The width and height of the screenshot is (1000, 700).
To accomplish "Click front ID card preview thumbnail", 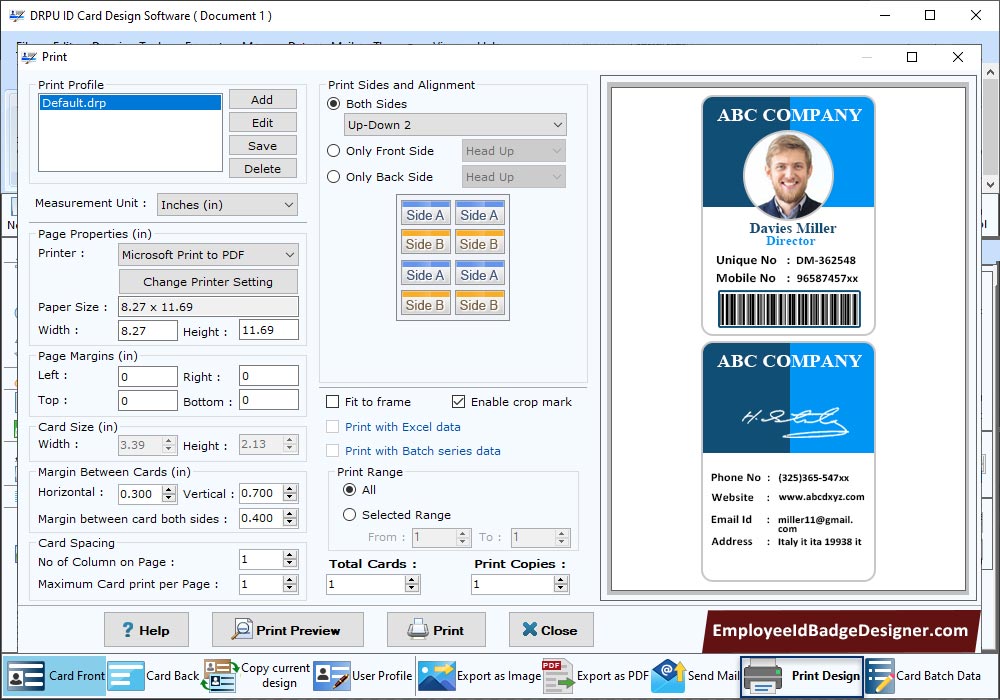I will pyautogui.click(x=788, y=215).
